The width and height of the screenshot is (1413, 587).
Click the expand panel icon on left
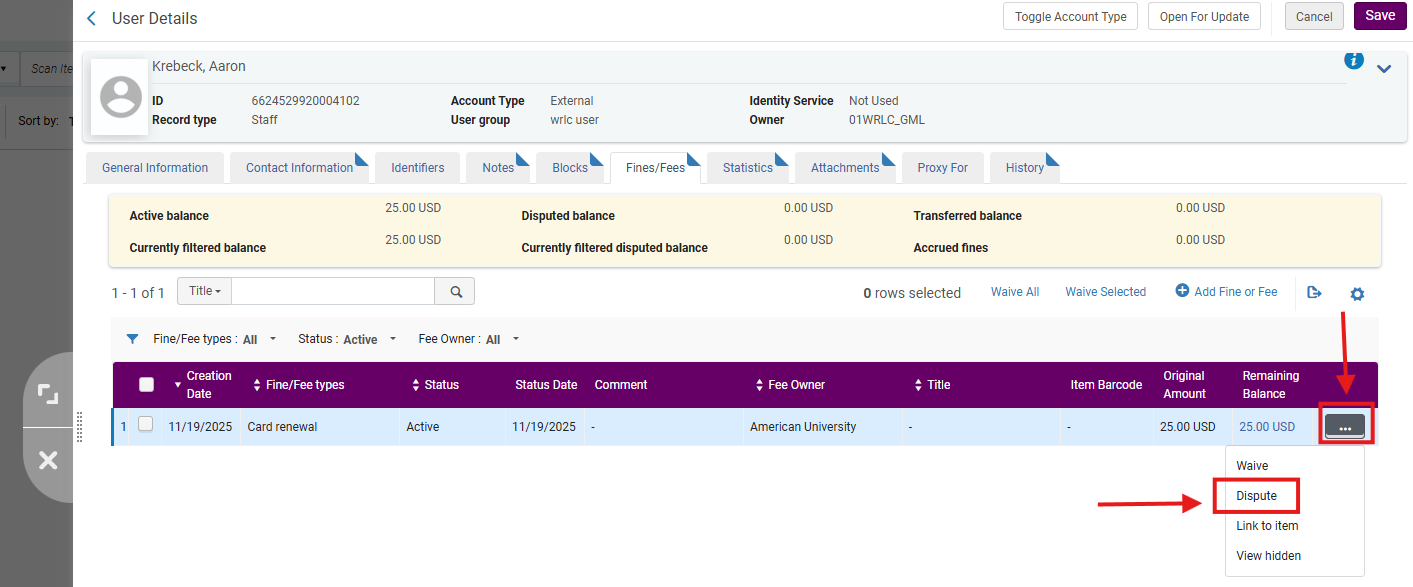coord(48,393)
